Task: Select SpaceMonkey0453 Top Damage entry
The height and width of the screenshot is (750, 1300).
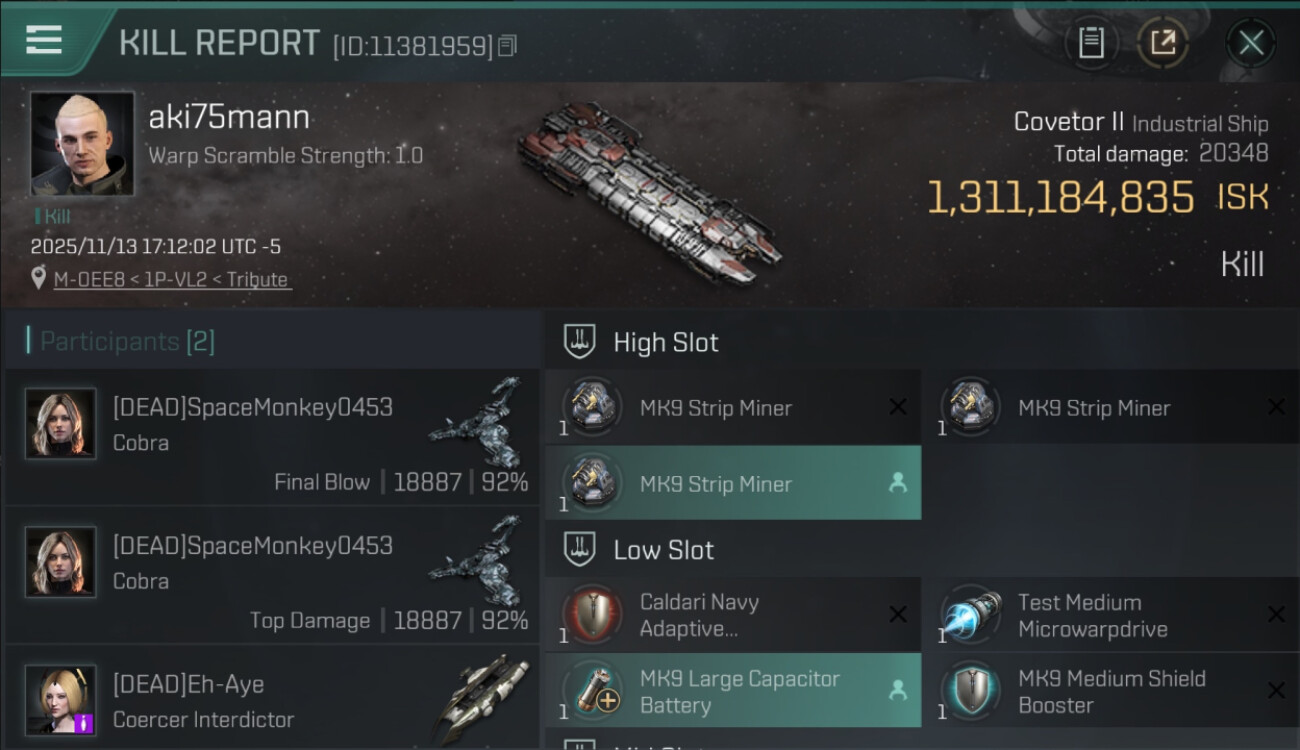Action: 272,575
